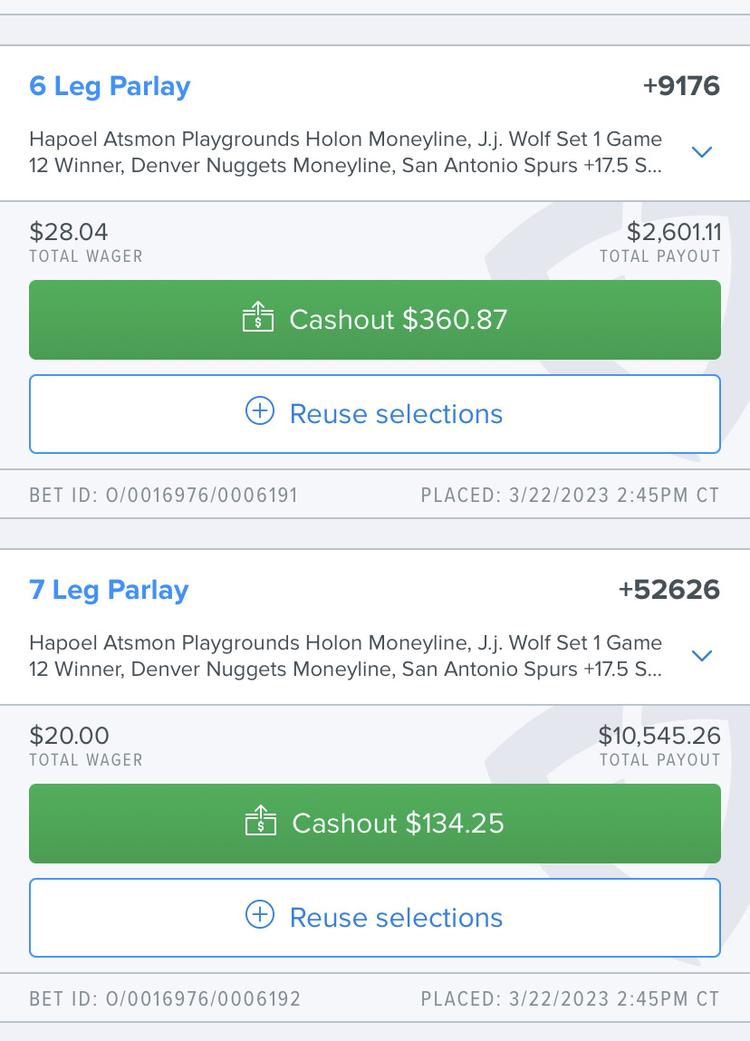The image size is (750, 1041).
Task: Tap the $10,545.26 total payout amount
Action: pyautogui.click(x=659, y=736)
